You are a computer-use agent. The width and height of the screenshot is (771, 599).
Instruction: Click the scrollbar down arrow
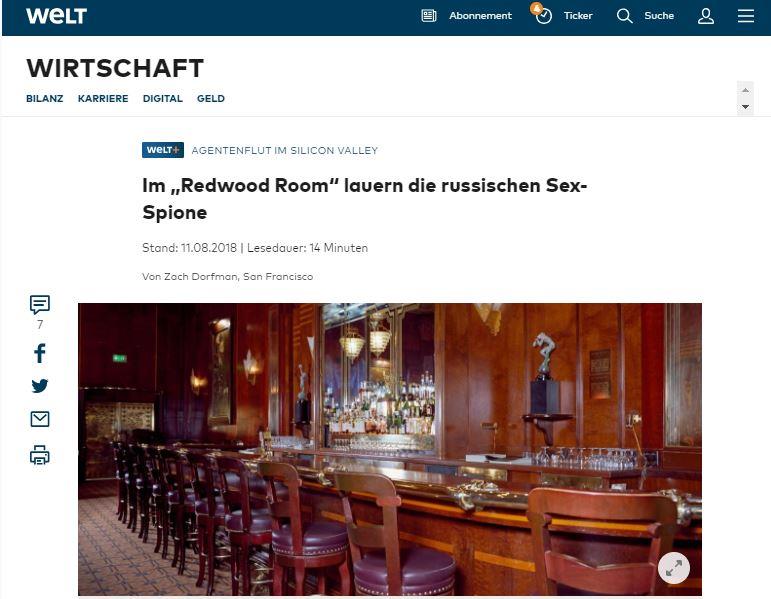click(745, 107)
